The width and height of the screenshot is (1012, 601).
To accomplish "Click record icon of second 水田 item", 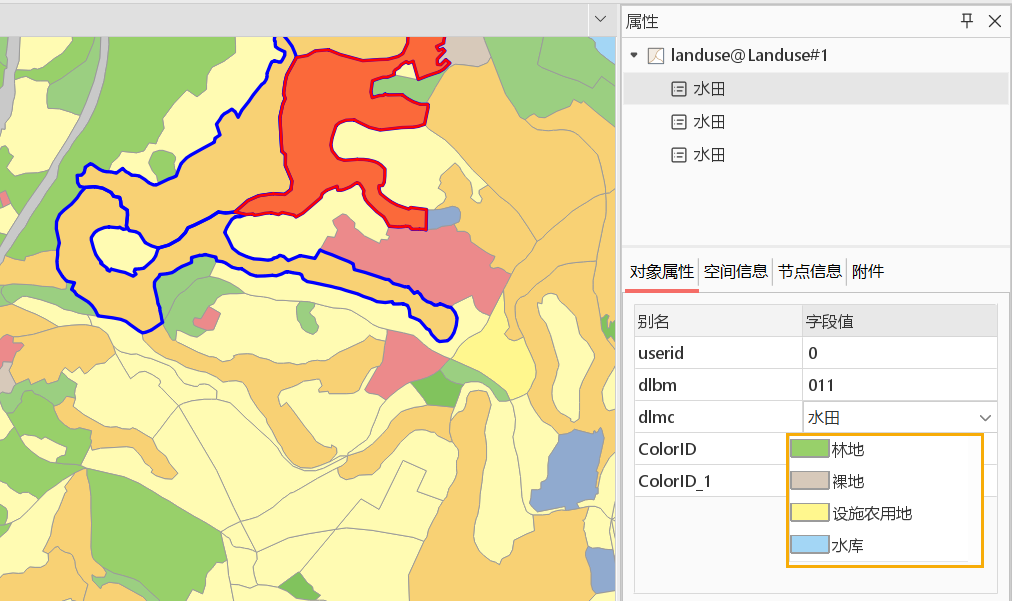I will coord(679,122).
